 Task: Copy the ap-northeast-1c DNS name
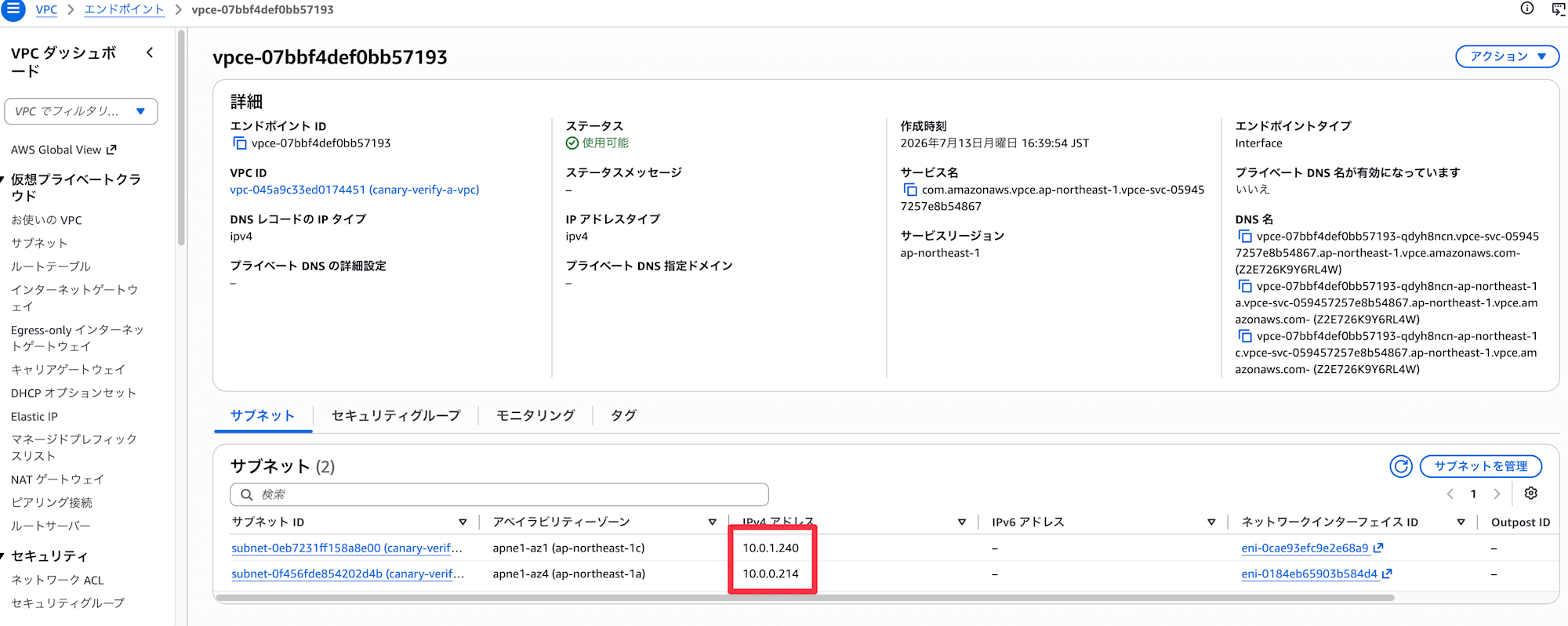pos(1244,336)
